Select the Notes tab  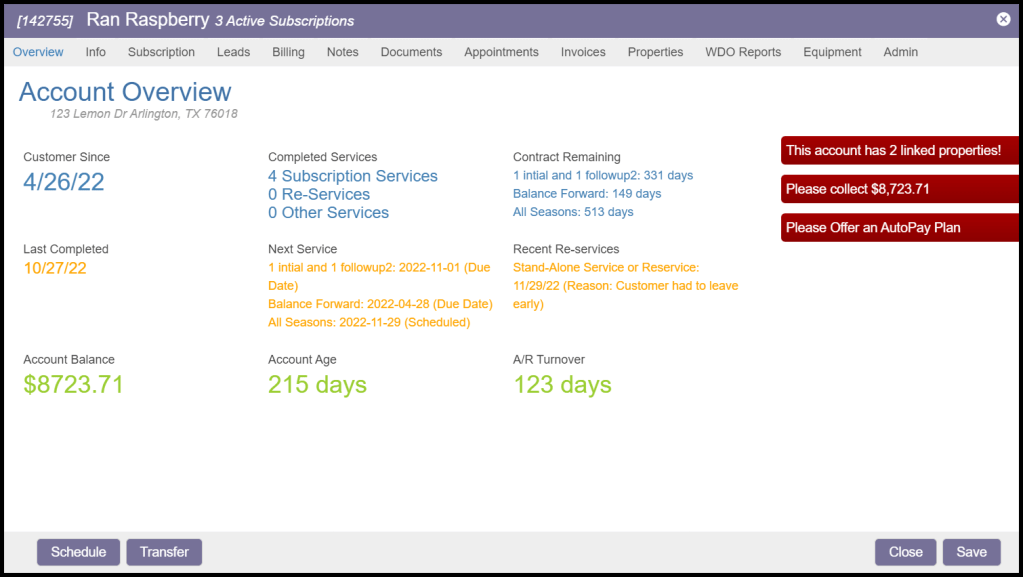342,52
